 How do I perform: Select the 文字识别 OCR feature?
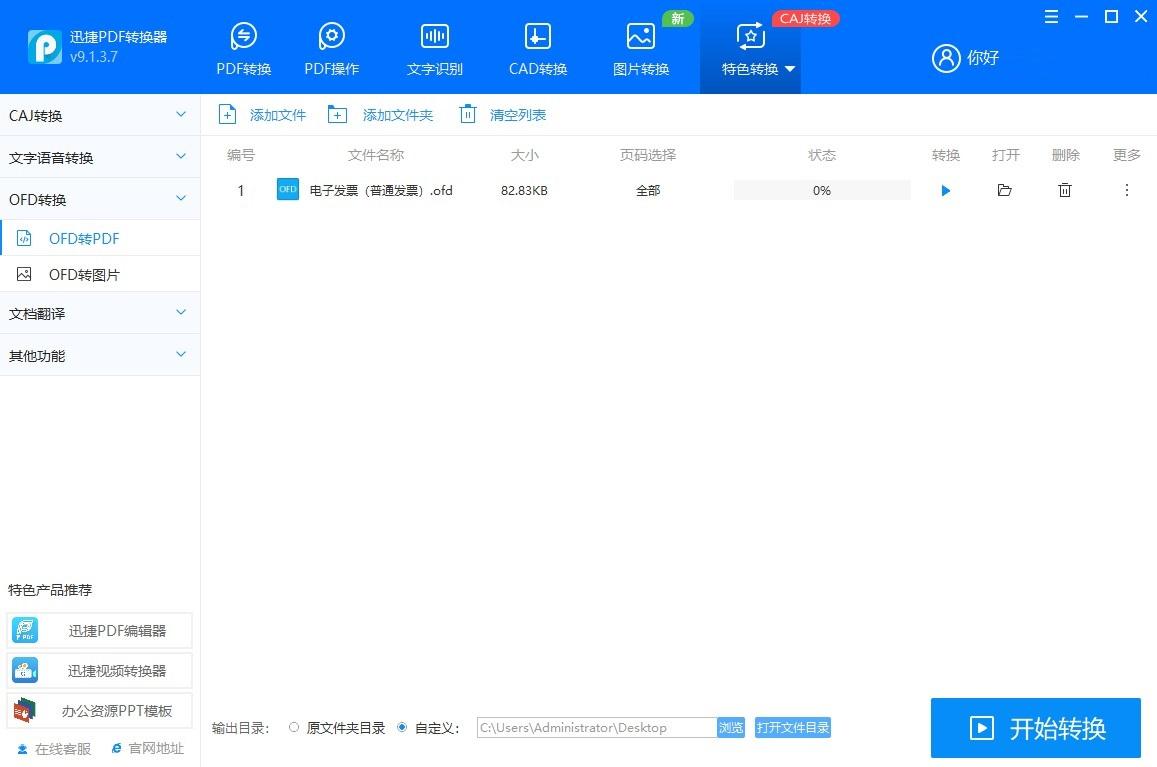tap(434, 45)
